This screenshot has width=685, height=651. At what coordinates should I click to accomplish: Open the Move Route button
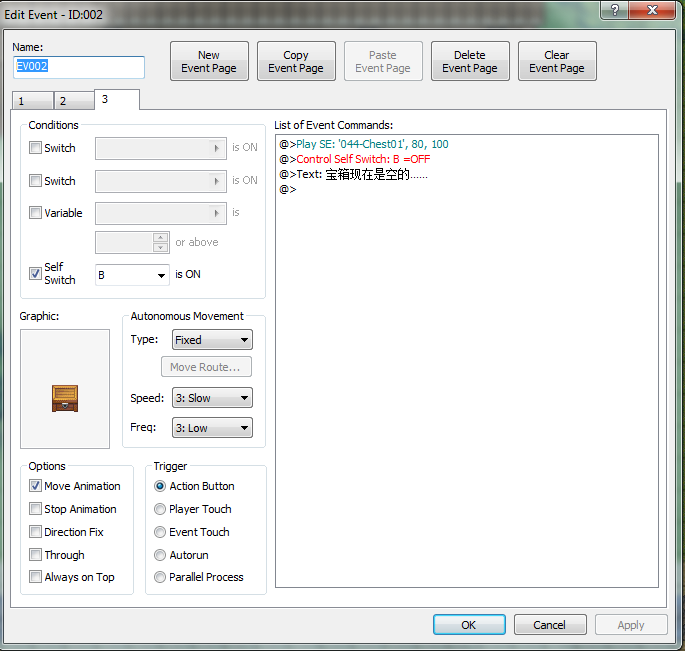click(x=206, y=367)
